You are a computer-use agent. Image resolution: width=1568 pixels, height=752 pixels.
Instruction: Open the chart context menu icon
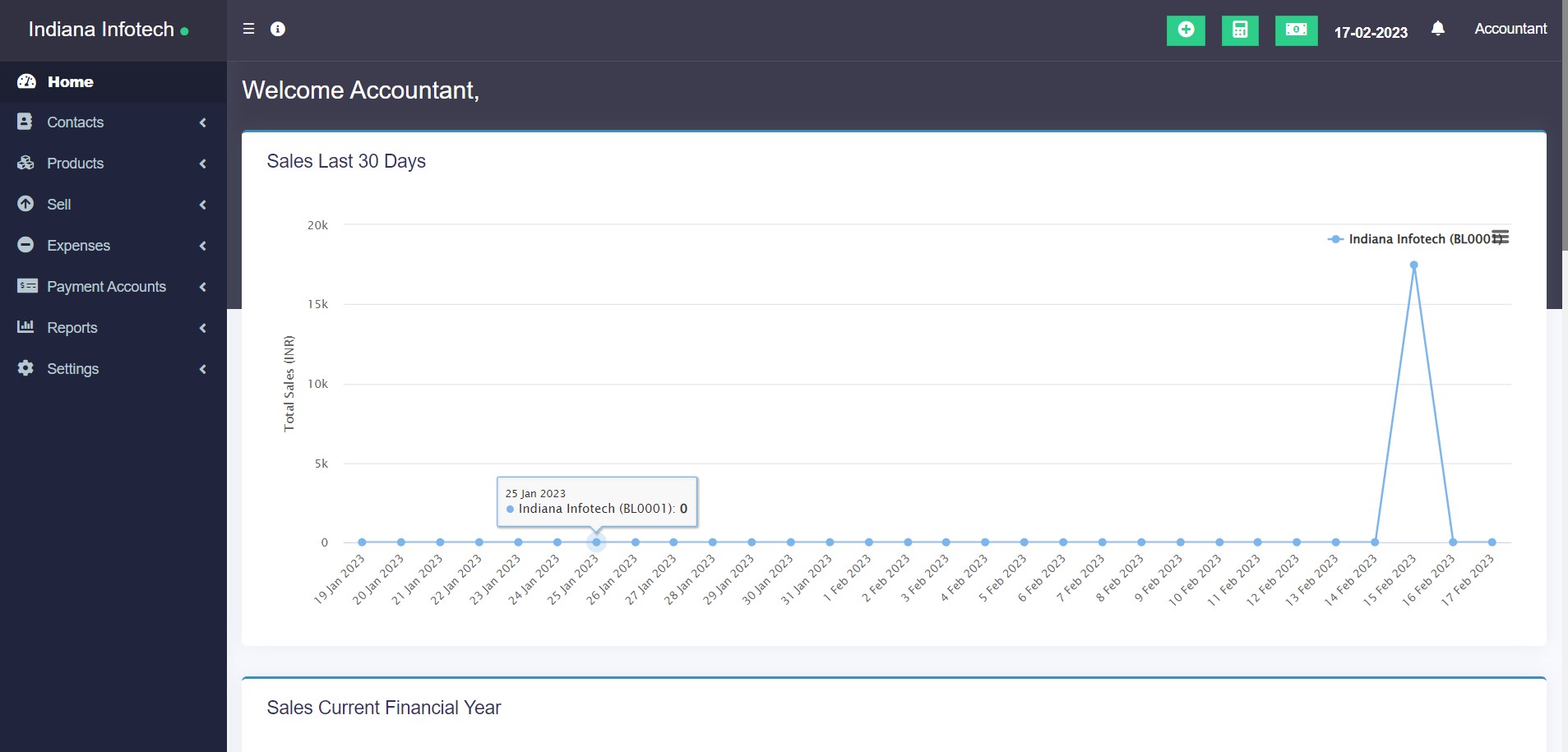pos(1501,237)
